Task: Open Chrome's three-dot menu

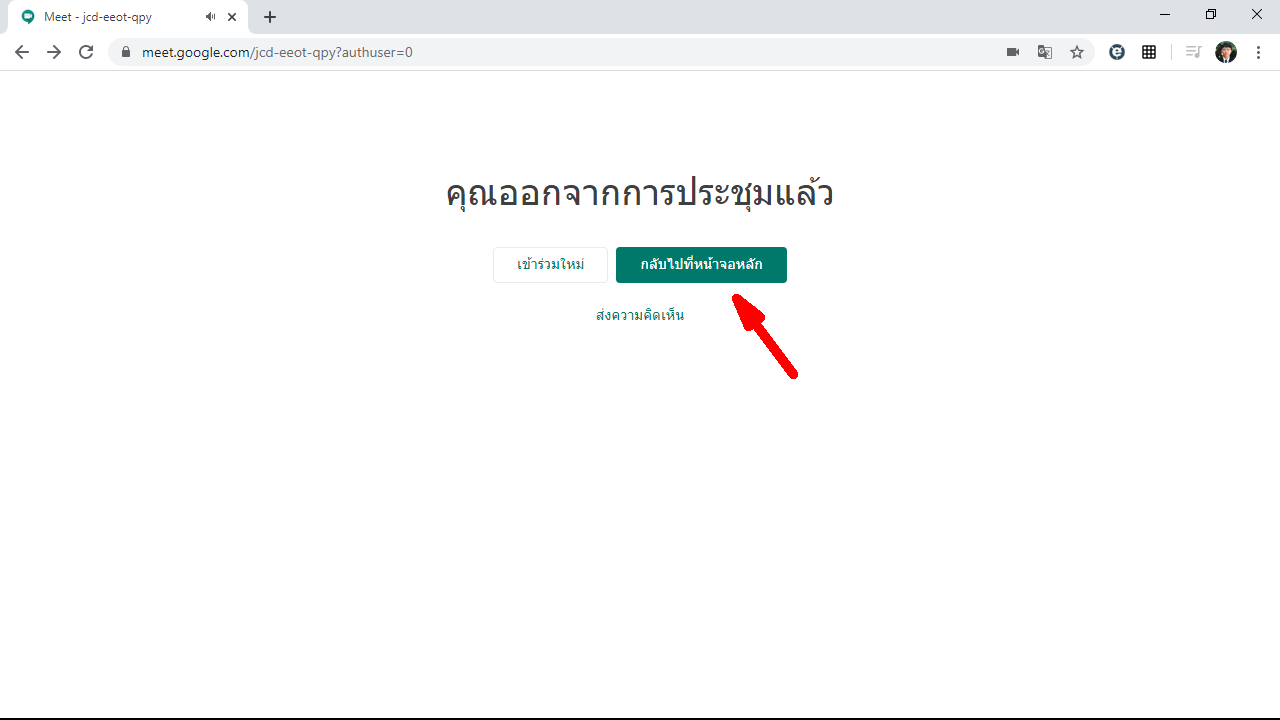Action: [1258, 52]
